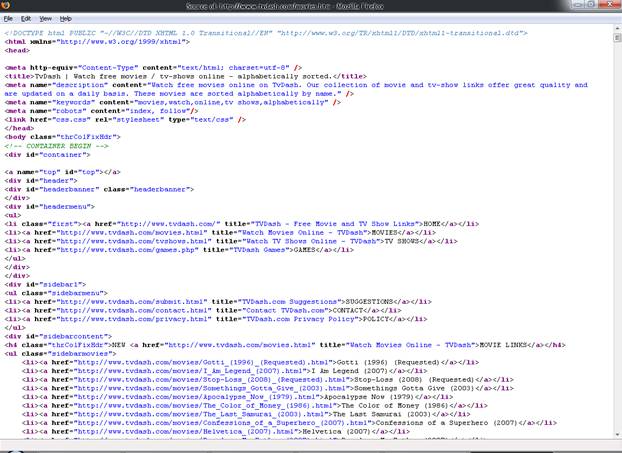Click the POLICY privacy.html source line

tap(216, 319)
